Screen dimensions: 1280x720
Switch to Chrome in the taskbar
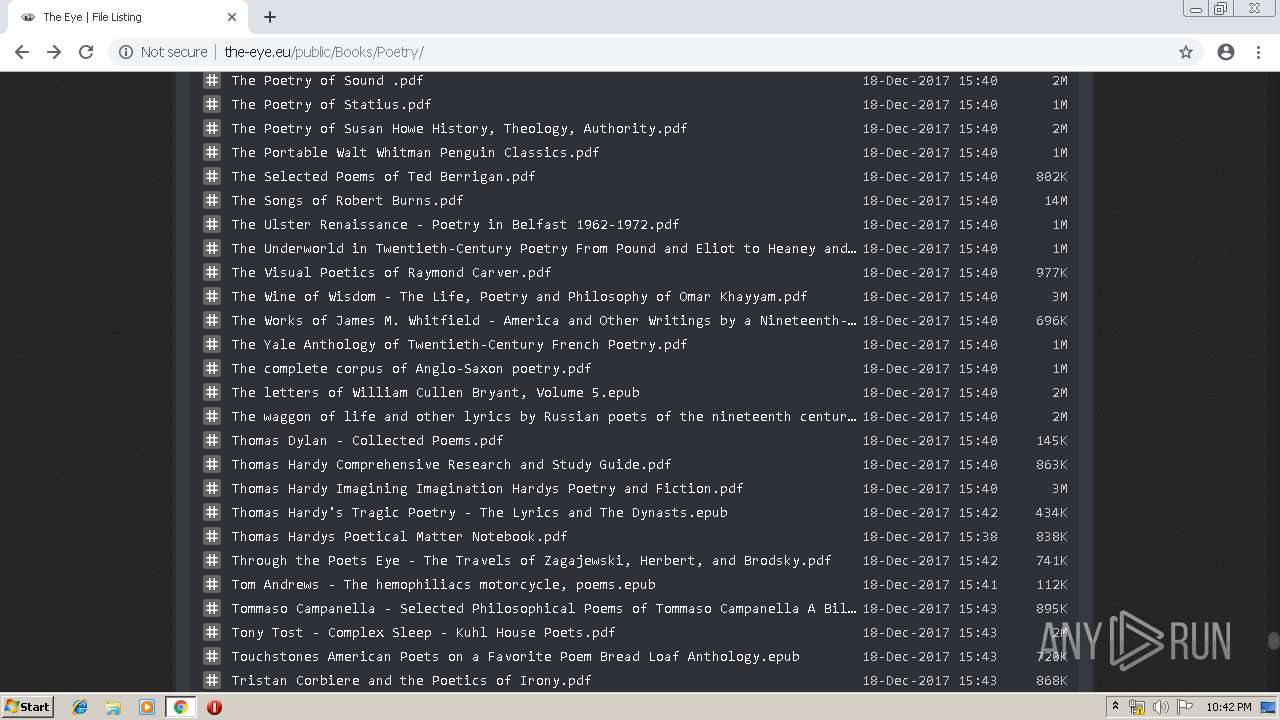pos(180,707)
